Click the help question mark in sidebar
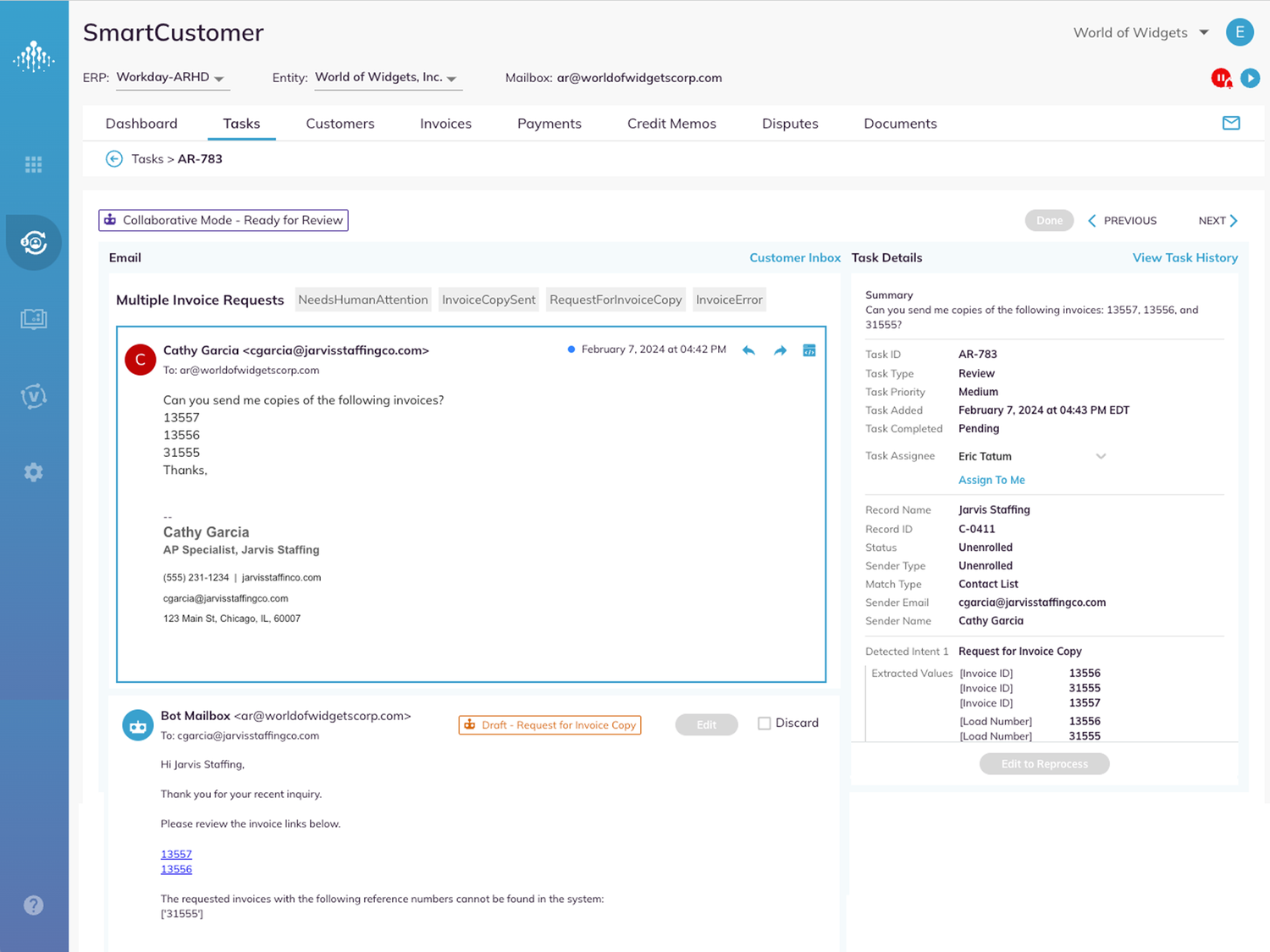This screenshot has width=1270, height=952. pyautogui.click(x=34, y=905)
